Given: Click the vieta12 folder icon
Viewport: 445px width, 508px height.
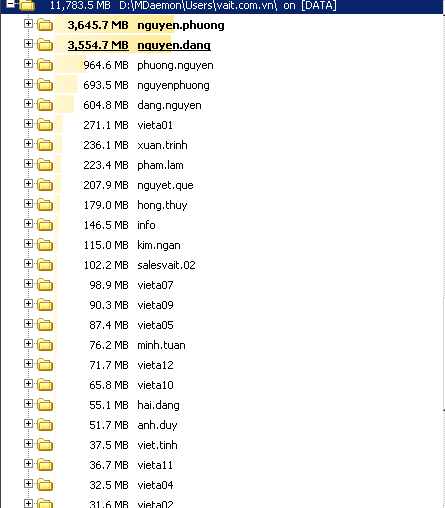Looking at the screenshot, I should tap(45, 365).
